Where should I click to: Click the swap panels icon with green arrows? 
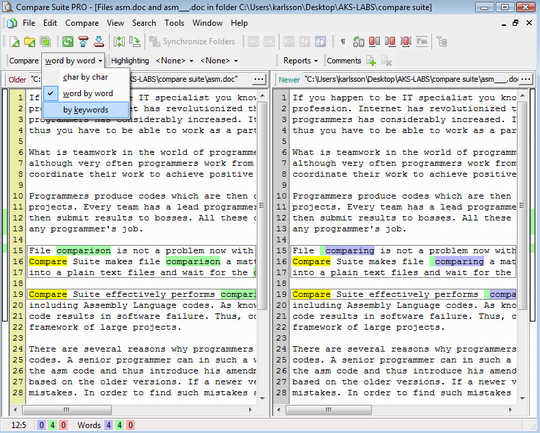pos(119,42)
